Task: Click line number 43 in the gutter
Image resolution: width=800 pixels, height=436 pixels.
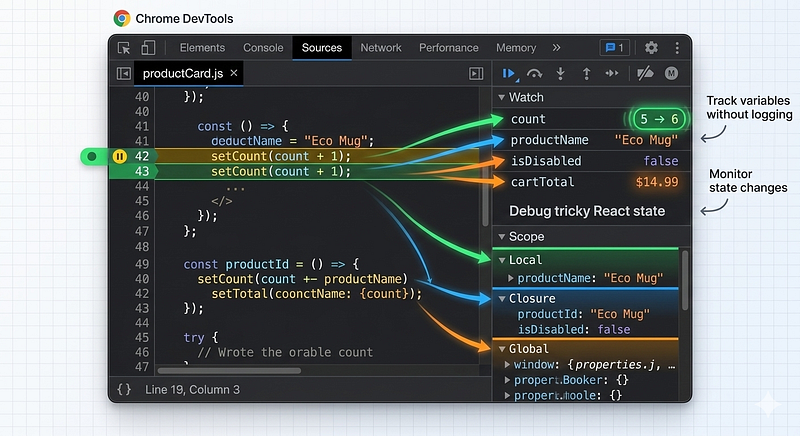Action: coord(142,171)
